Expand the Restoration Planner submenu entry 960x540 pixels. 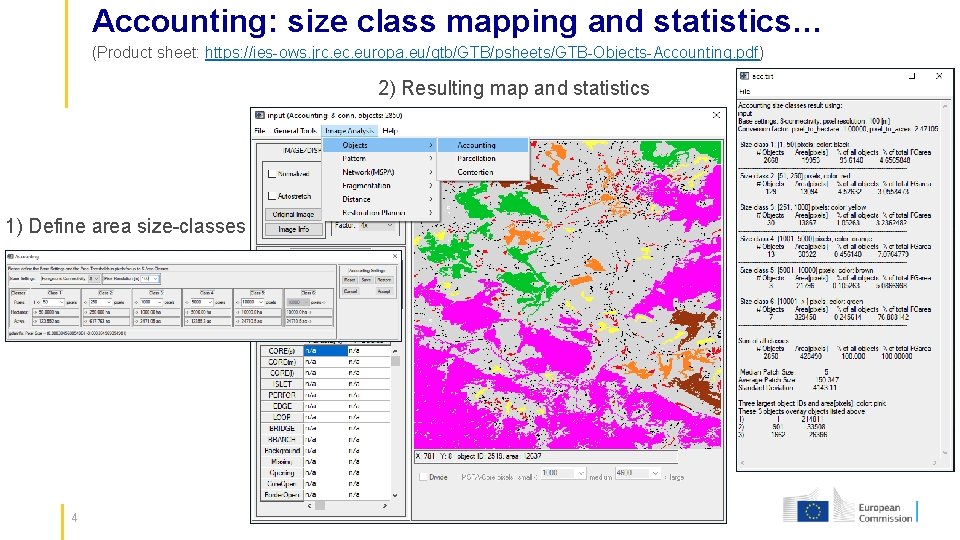click(380, 212)
